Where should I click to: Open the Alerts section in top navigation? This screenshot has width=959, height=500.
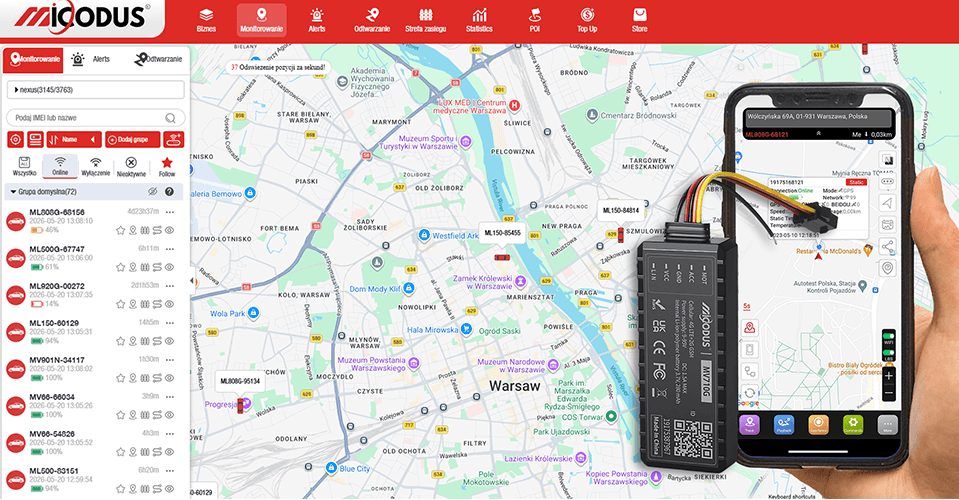(x=317, y=20)
